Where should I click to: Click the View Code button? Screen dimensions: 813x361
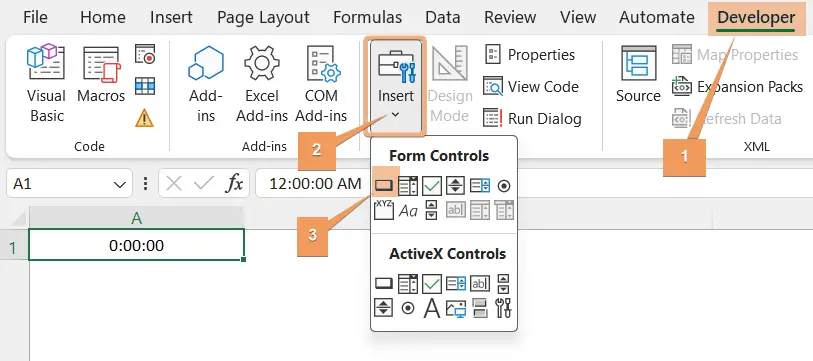[531, 87]
